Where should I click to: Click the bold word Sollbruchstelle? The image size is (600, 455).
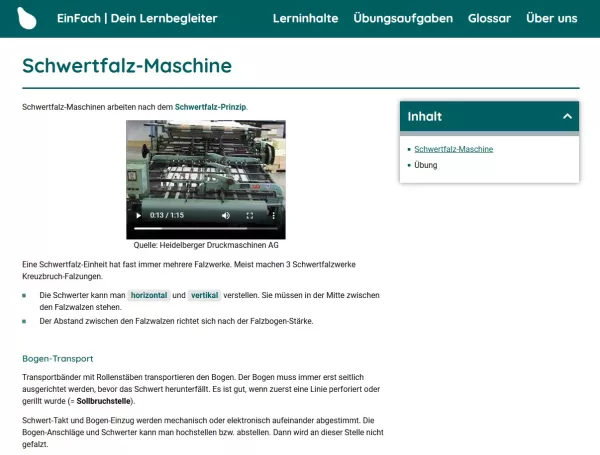pyautogui.click(x=103, y=401)
